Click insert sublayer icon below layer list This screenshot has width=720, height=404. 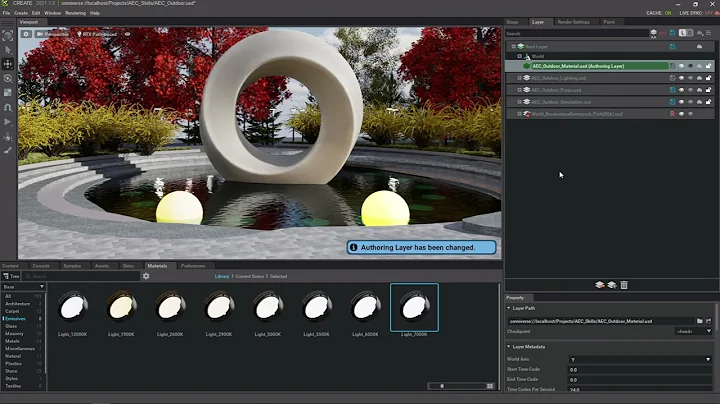tap(600, 285)
